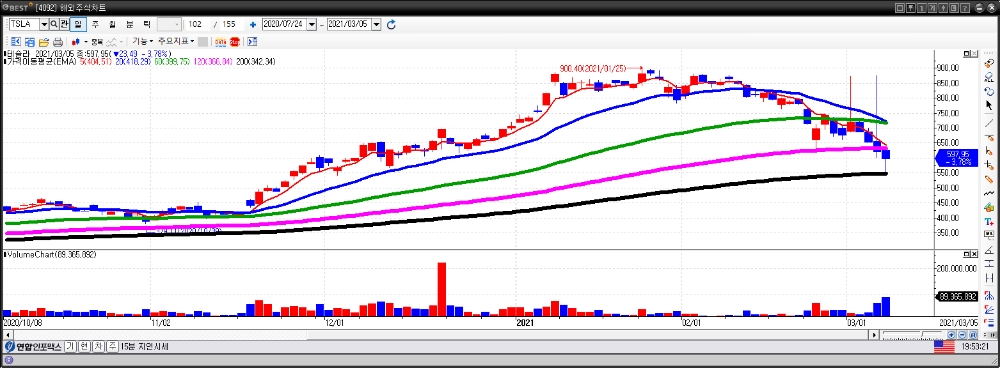
Task: Click the refresh chart icon
Action: 392,24
